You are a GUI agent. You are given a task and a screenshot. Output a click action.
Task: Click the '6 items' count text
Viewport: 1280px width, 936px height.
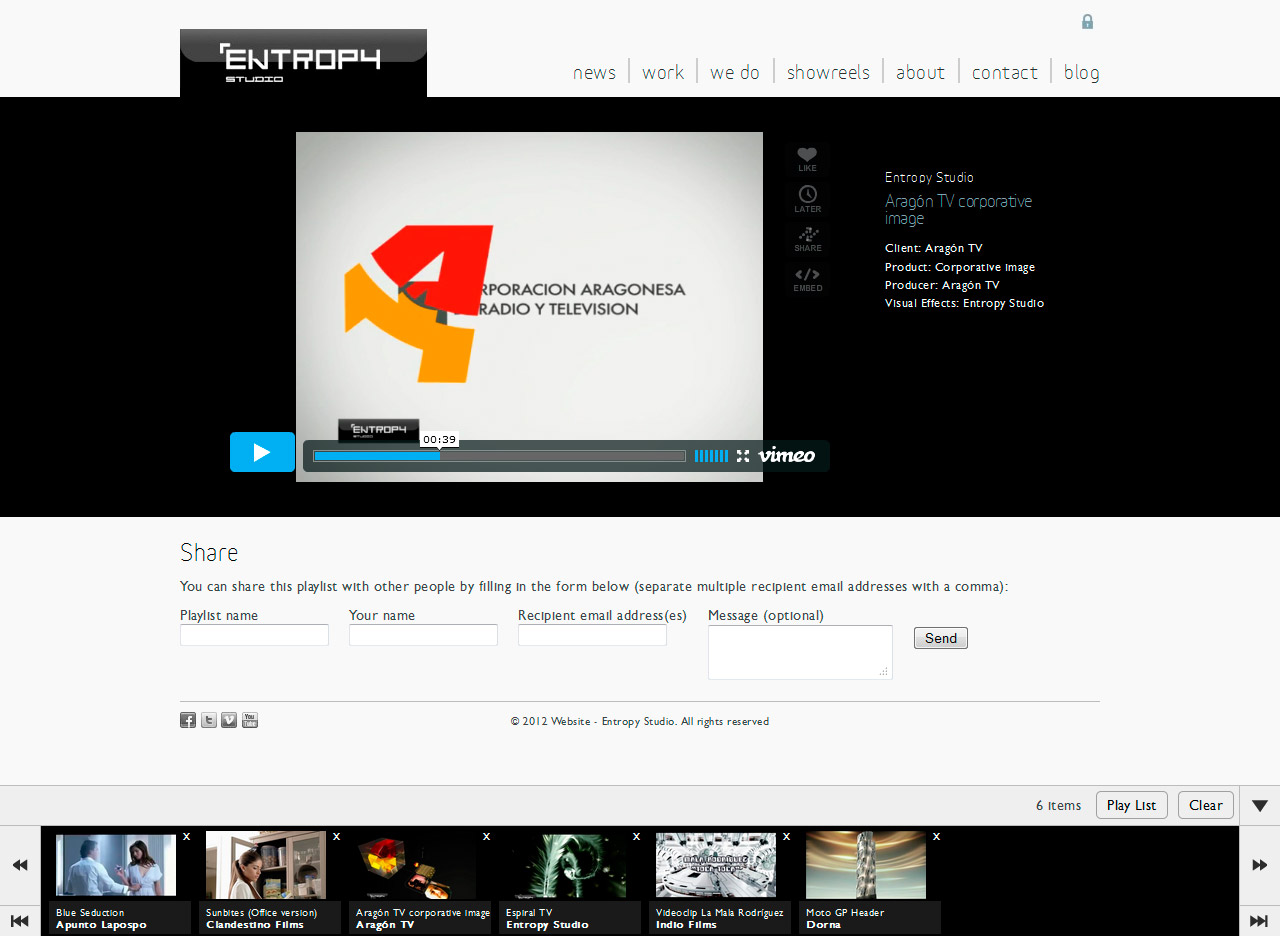point(1058,805)
